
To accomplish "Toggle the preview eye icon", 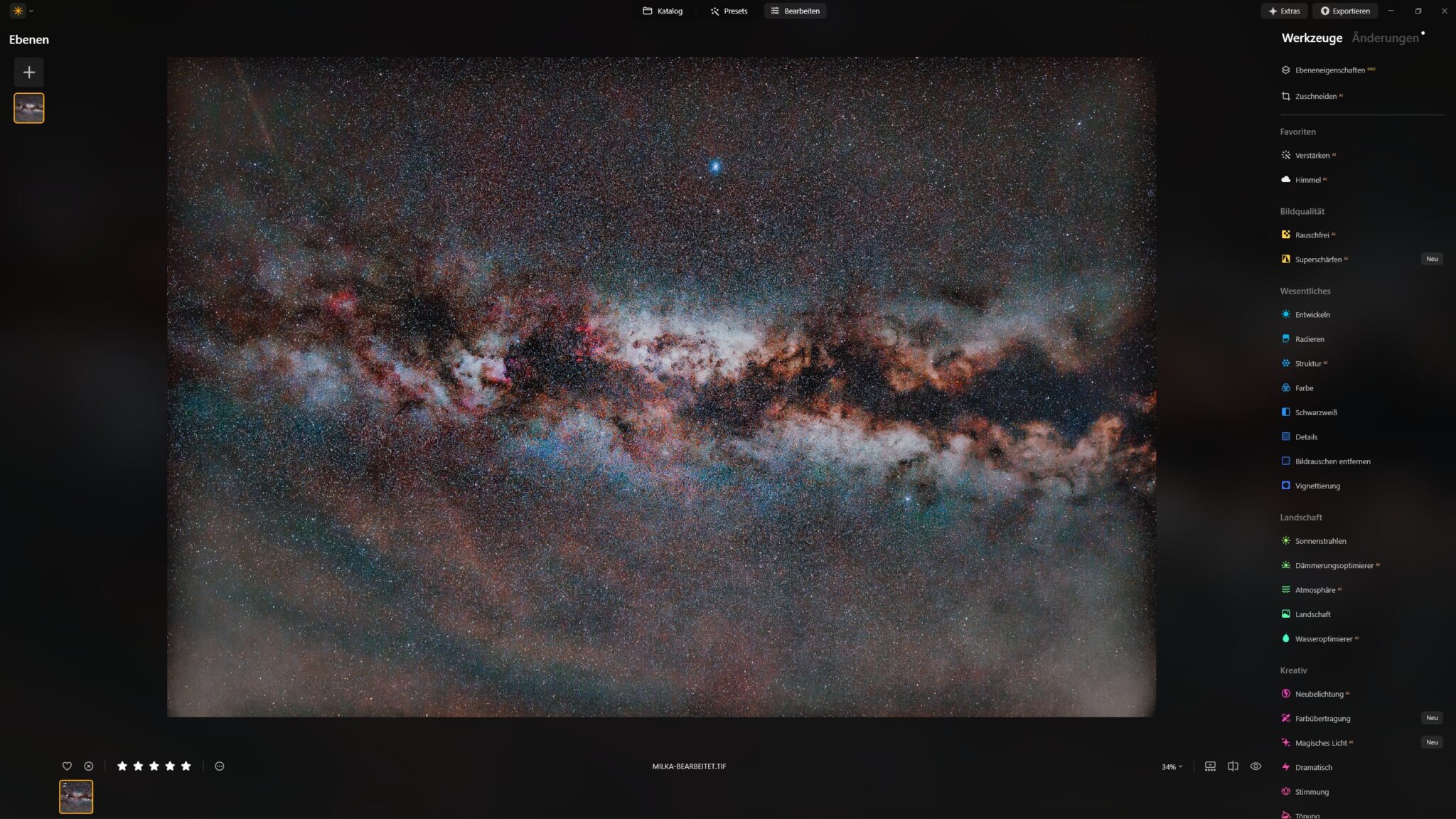I will point(1256,766).
